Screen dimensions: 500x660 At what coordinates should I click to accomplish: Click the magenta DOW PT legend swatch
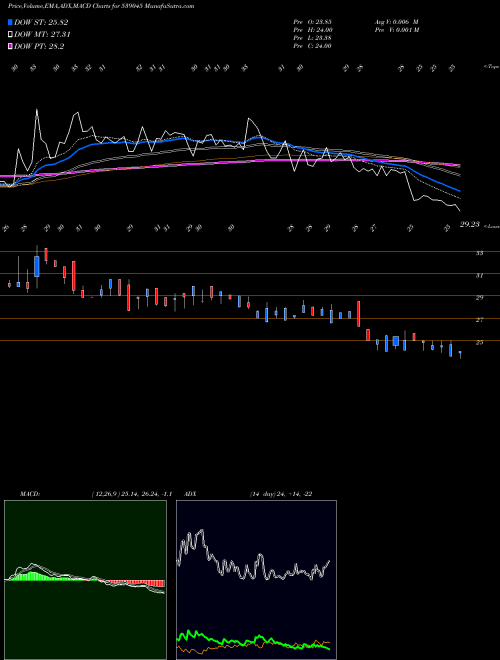10,46
